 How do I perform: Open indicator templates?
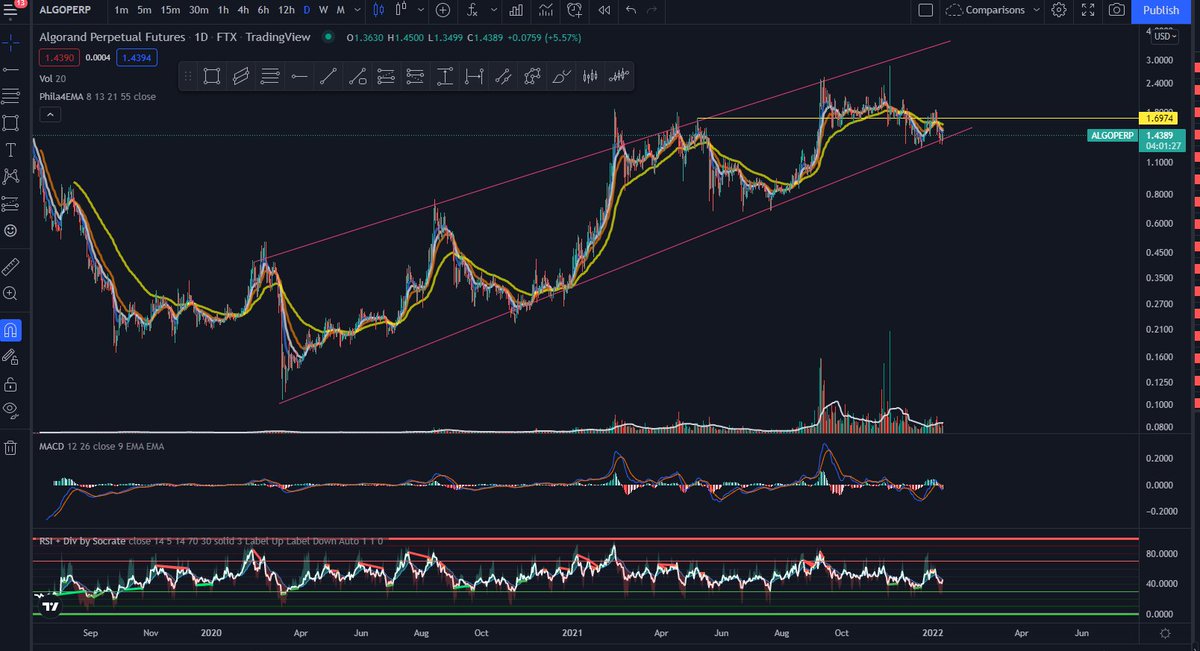[545, 10]
